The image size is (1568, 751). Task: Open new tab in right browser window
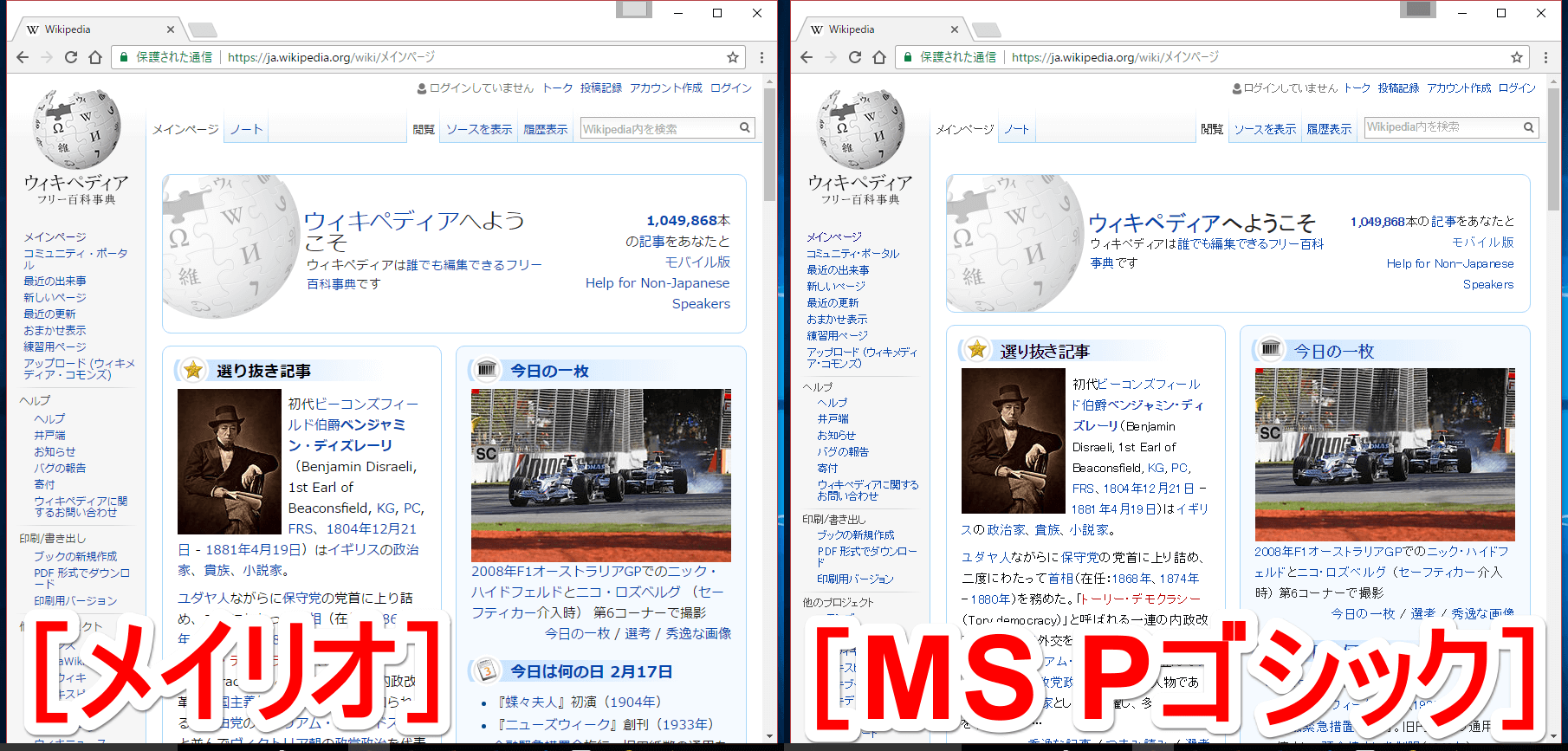point(987,30)
